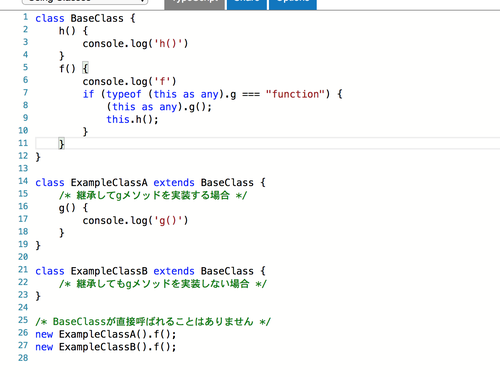
Task: Select the gray TypeScript tab
Action: [x=194, y=4]
